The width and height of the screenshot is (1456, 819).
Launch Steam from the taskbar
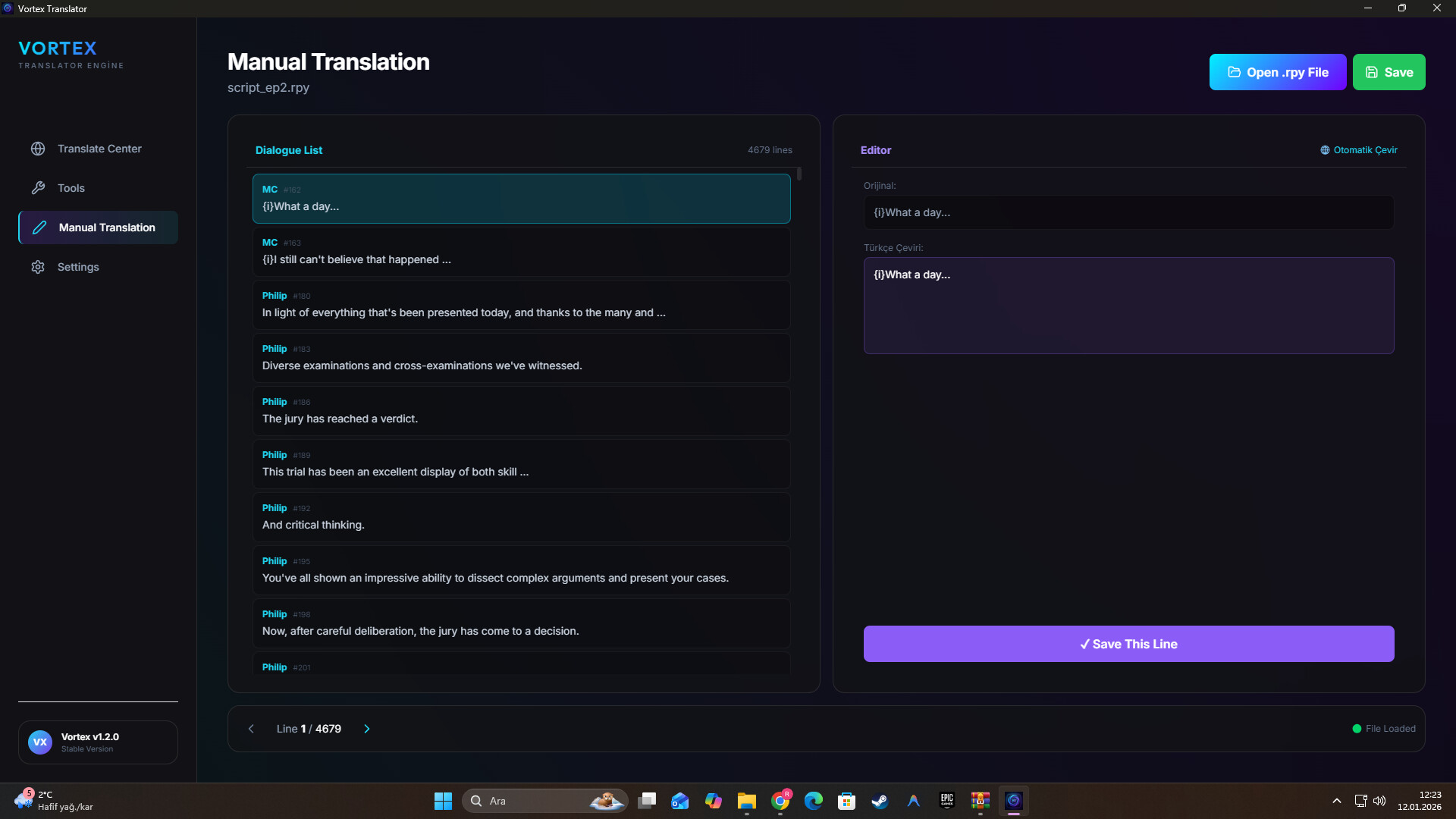click(x=880, y=801)
